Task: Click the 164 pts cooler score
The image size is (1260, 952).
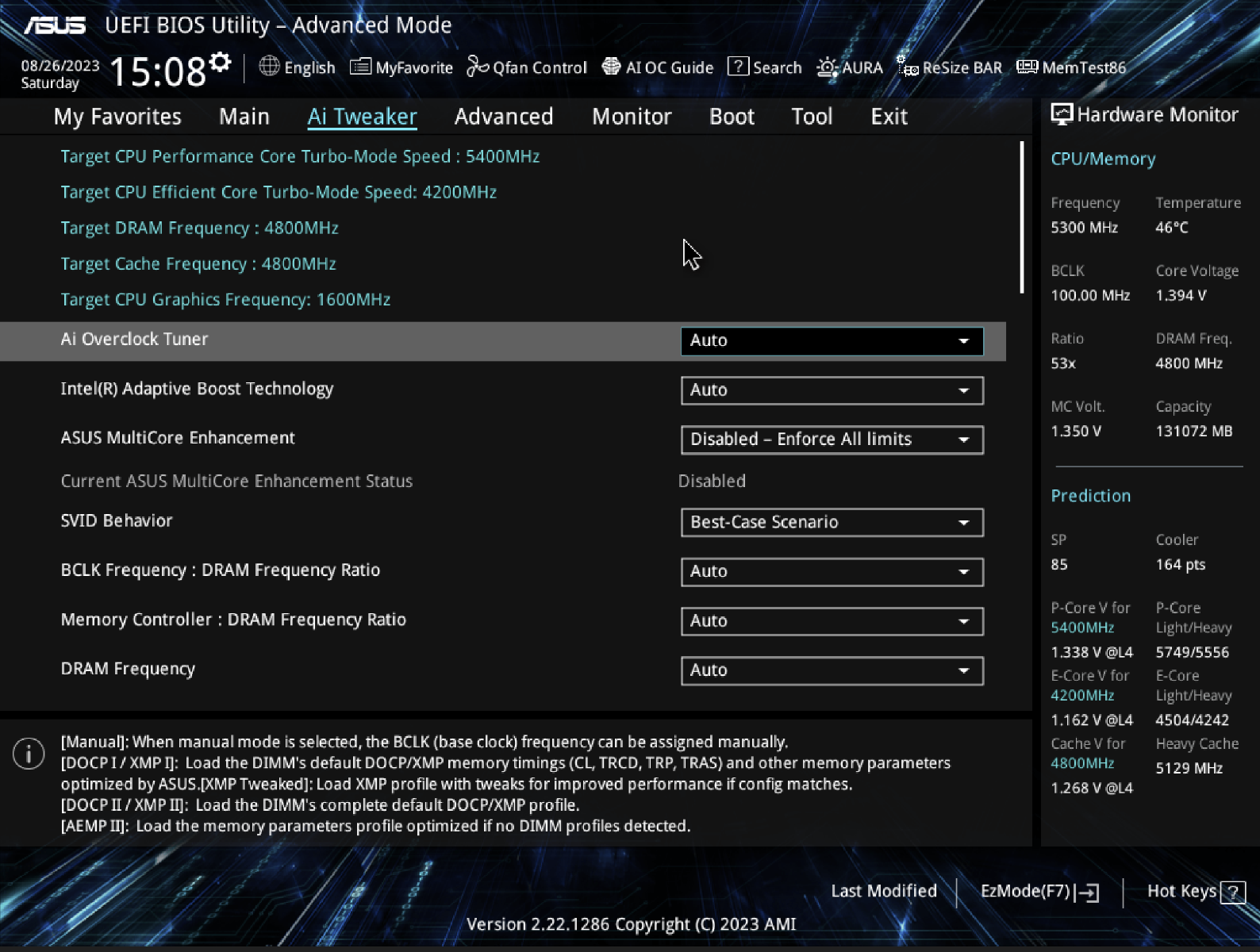Action: click(x=1180, y=564)
